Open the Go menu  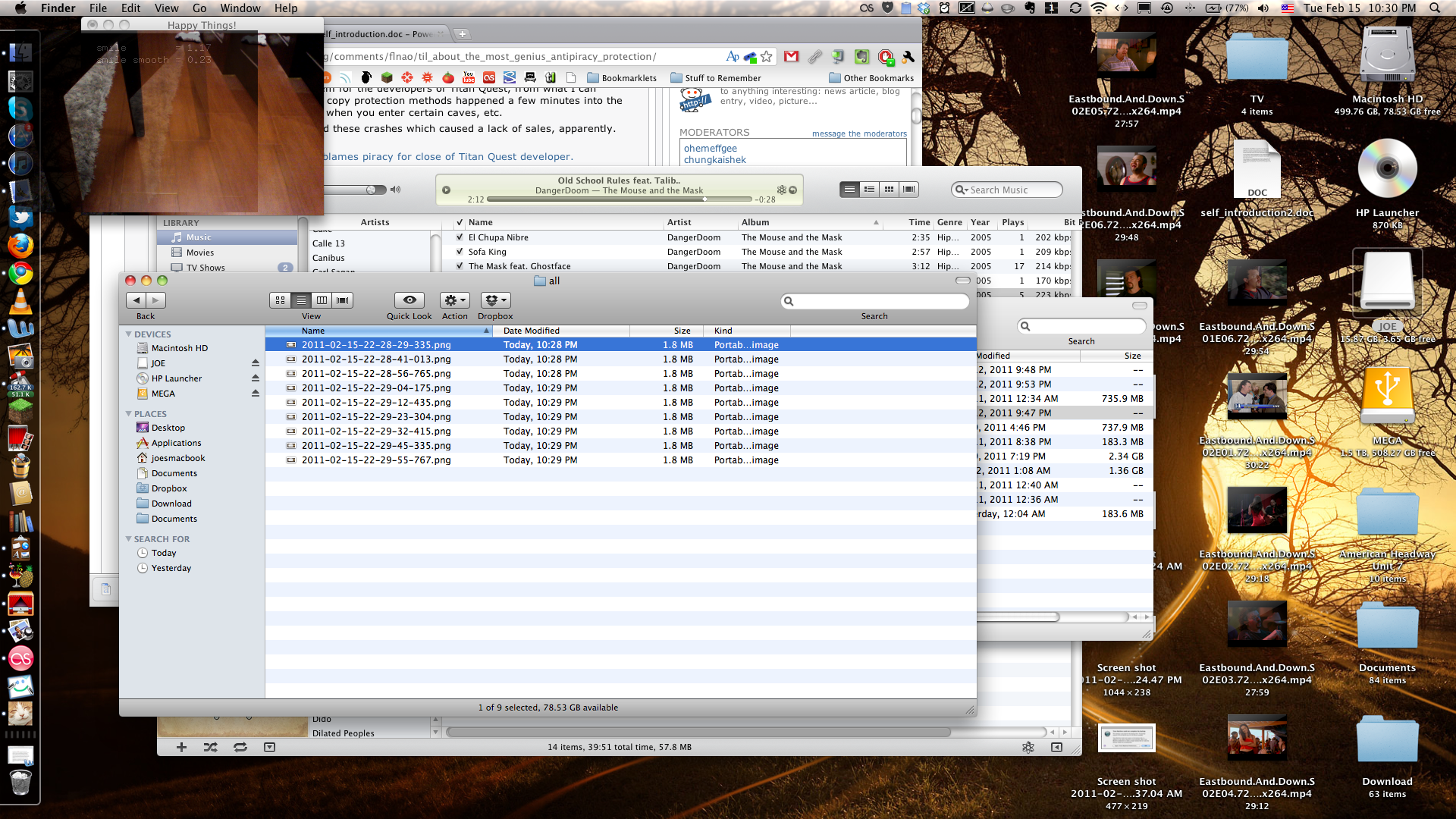tap(199, 8)
